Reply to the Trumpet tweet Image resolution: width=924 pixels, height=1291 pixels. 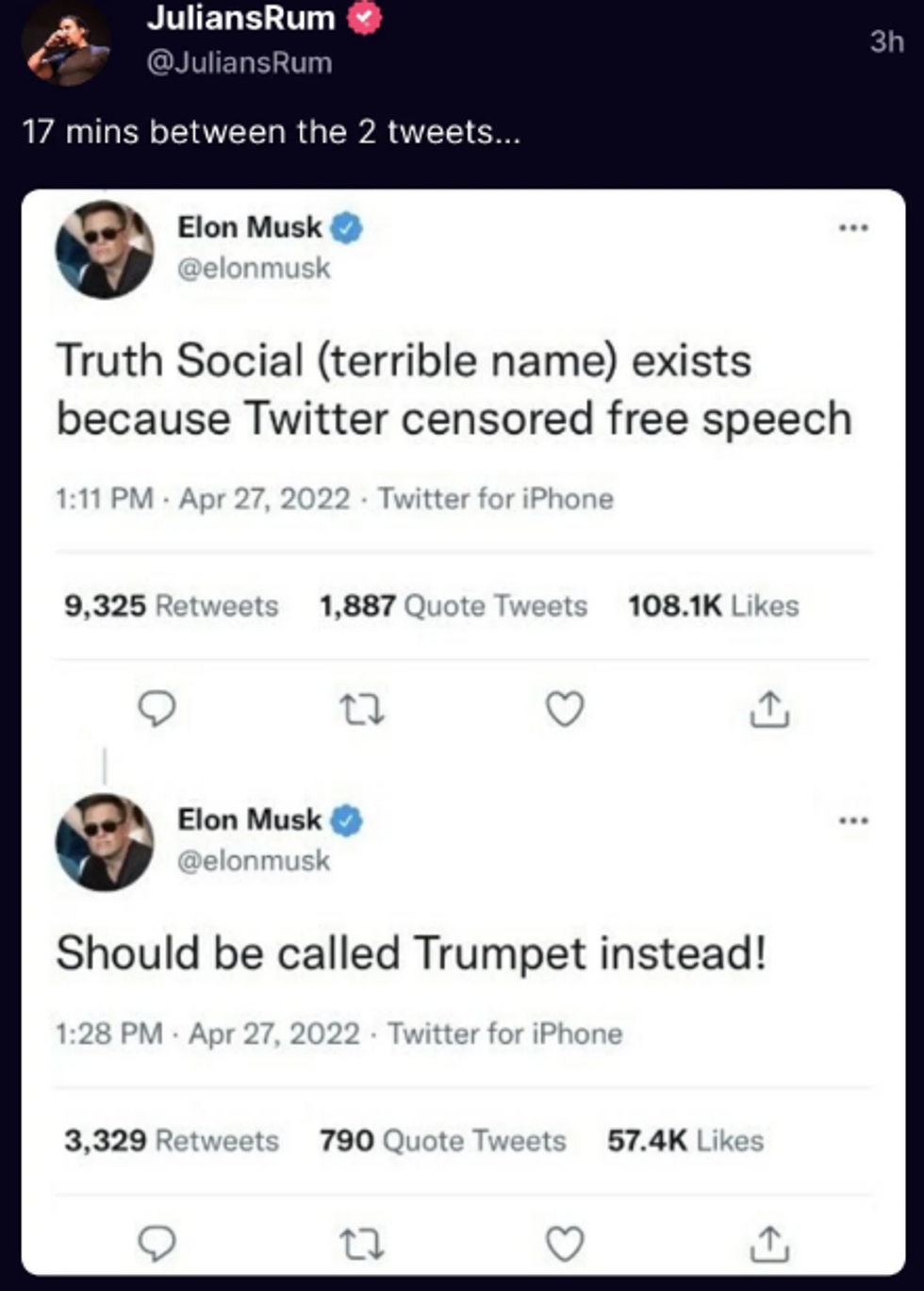pyautogui.click(x=157, y=1244)
